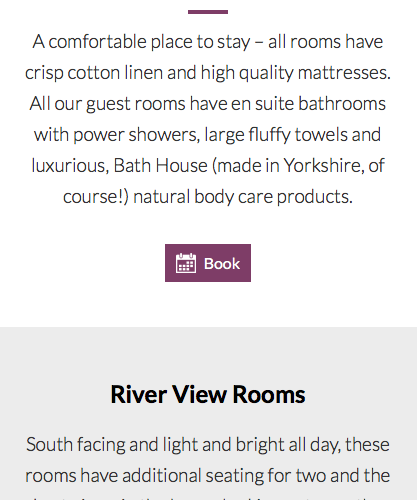Click the "Bath House" brand name text
The image size is (417, 500).
pos(160,165)
